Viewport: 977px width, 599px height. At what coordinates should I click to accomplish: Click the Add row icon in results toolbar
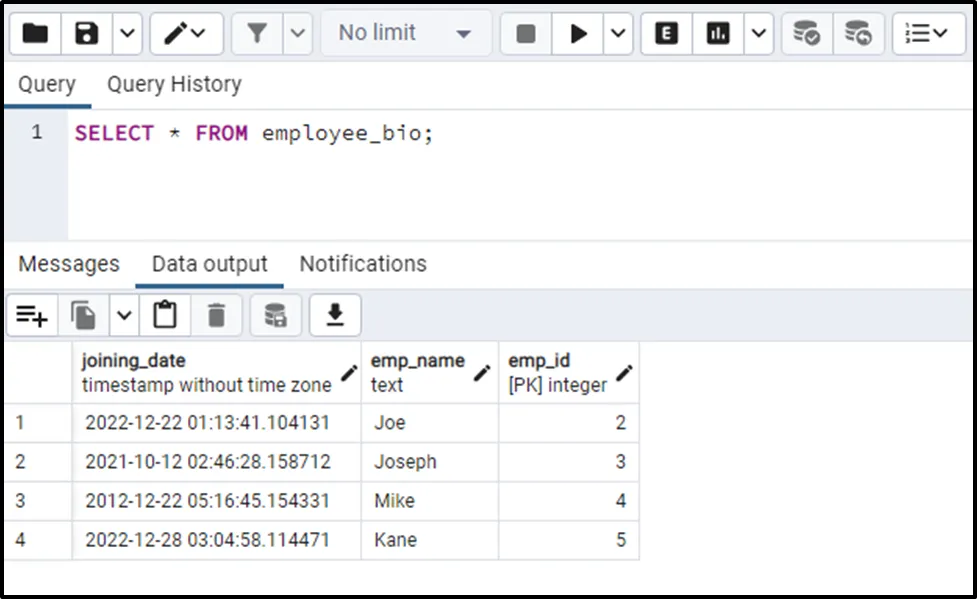click(32, 316)
